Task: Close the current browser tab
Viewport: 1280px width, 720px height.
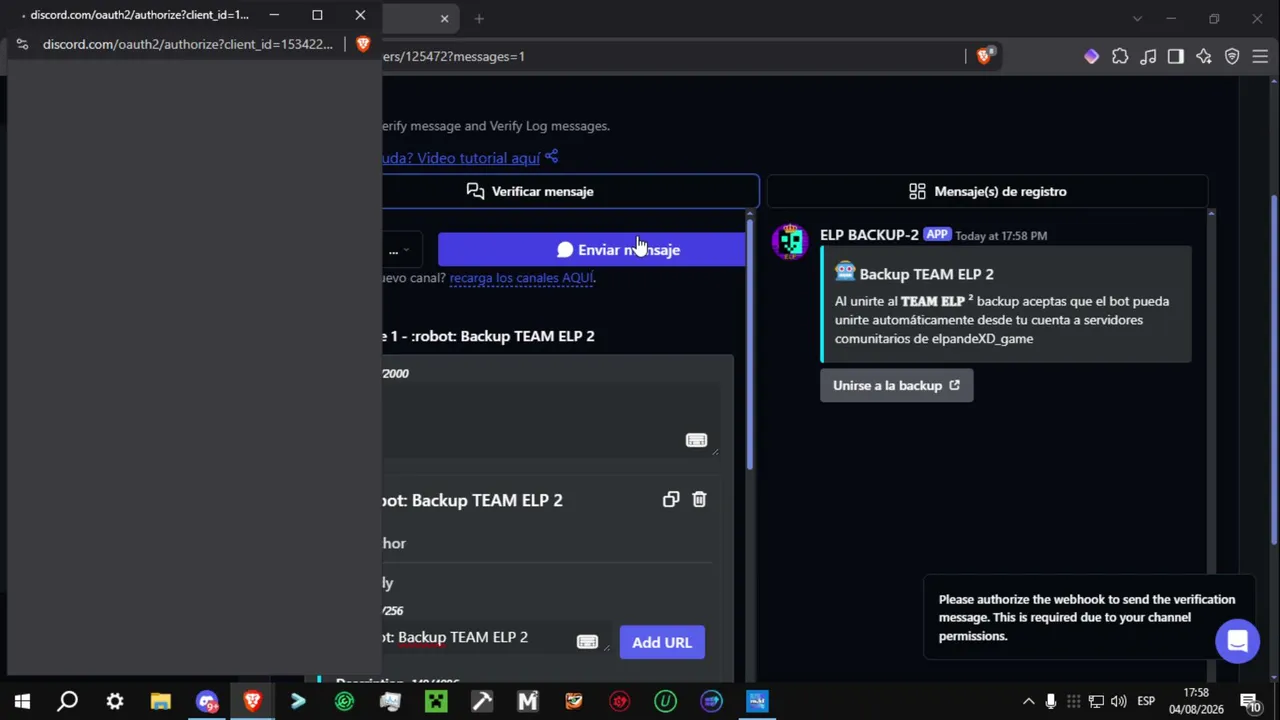Action: pyautogui.click(x=445, y=18)
